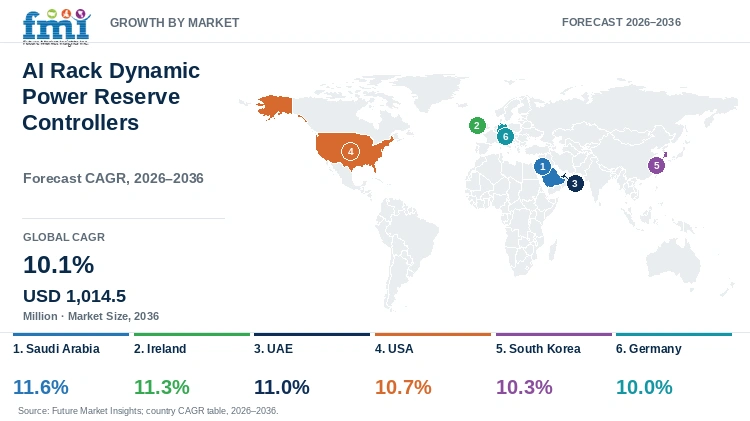Image resolution: width=750 pixels, height=421 pixels.
Task: Click the 'GLOBAL CAGR' label
Action: 64,237
